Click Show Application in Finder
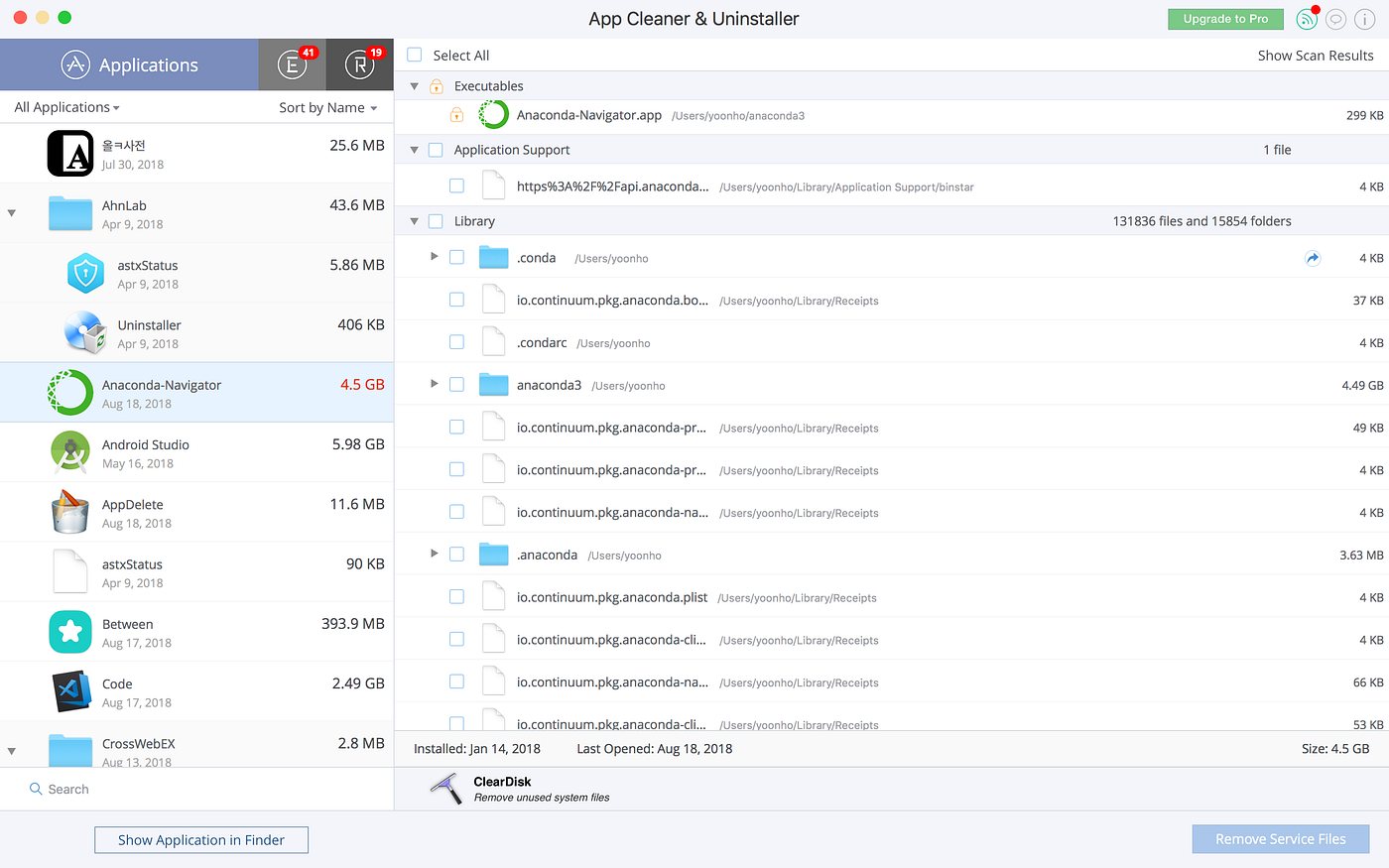The image size is (1389, 868). (x=200, y=839)
